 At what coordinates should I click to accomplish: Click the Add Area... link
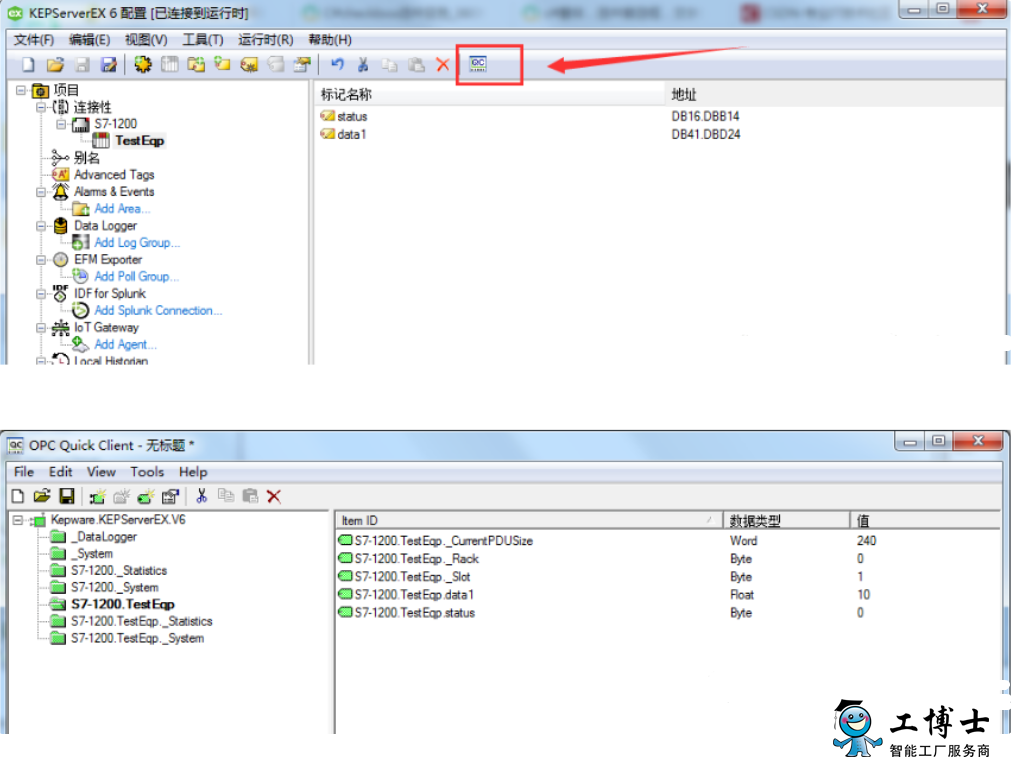(122, 209)
